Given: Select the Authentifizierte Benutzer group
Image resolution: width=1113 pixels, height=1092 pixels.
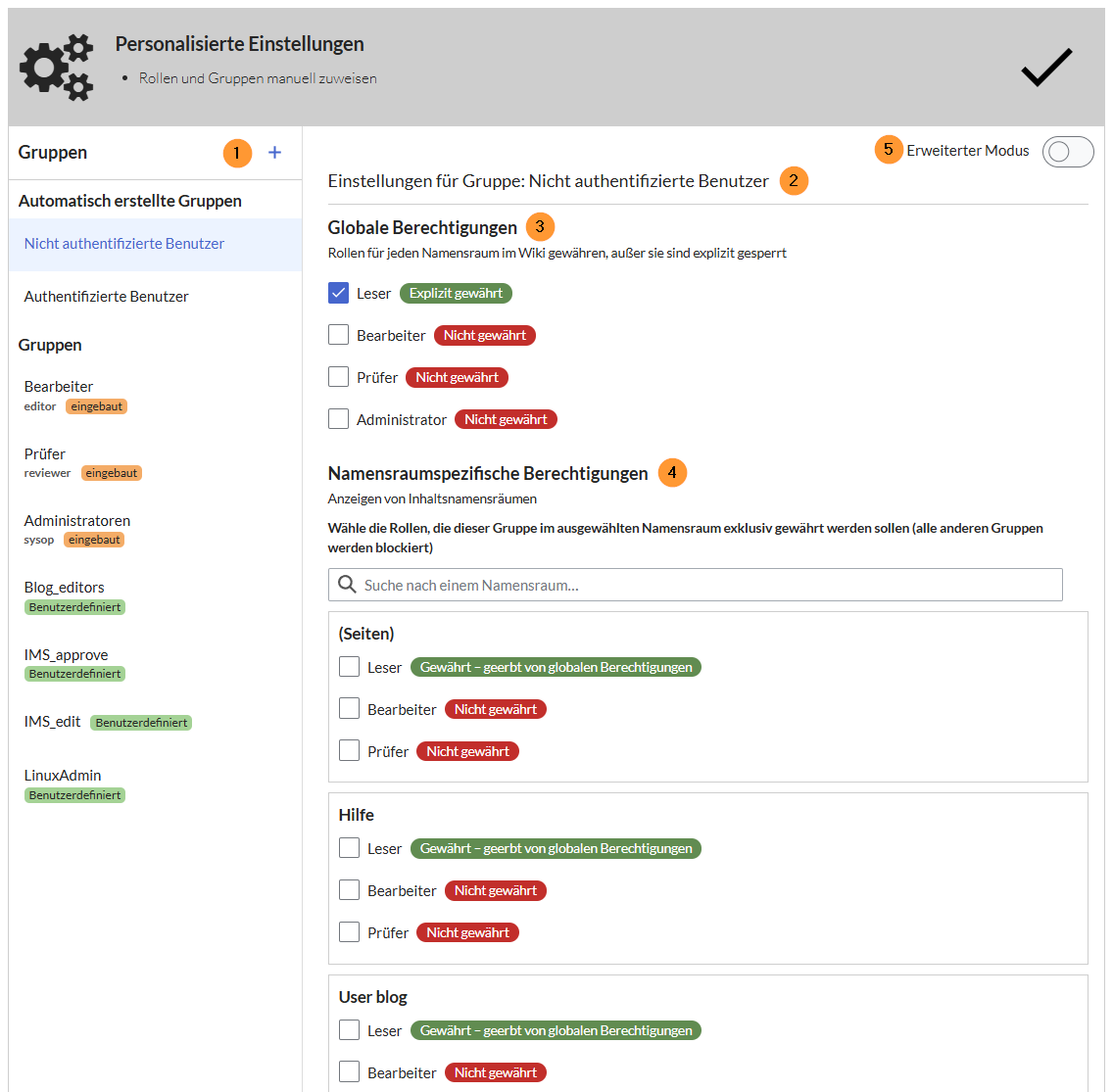Looking at the screenshot, I should pyautogui.click(x=107, y=297).
